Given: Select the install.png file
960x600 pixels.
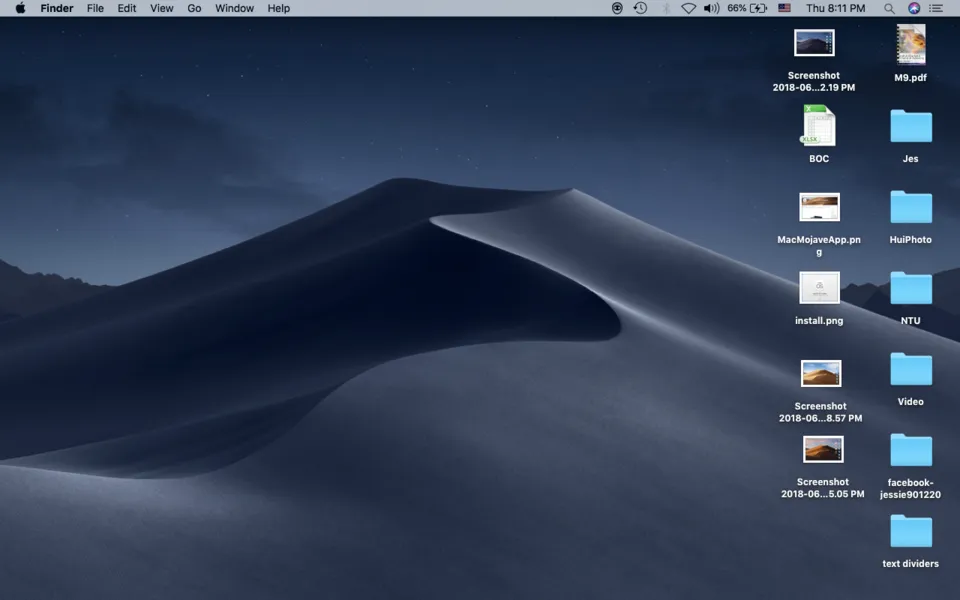Looking at the screenshot, I should pos(819,288).
